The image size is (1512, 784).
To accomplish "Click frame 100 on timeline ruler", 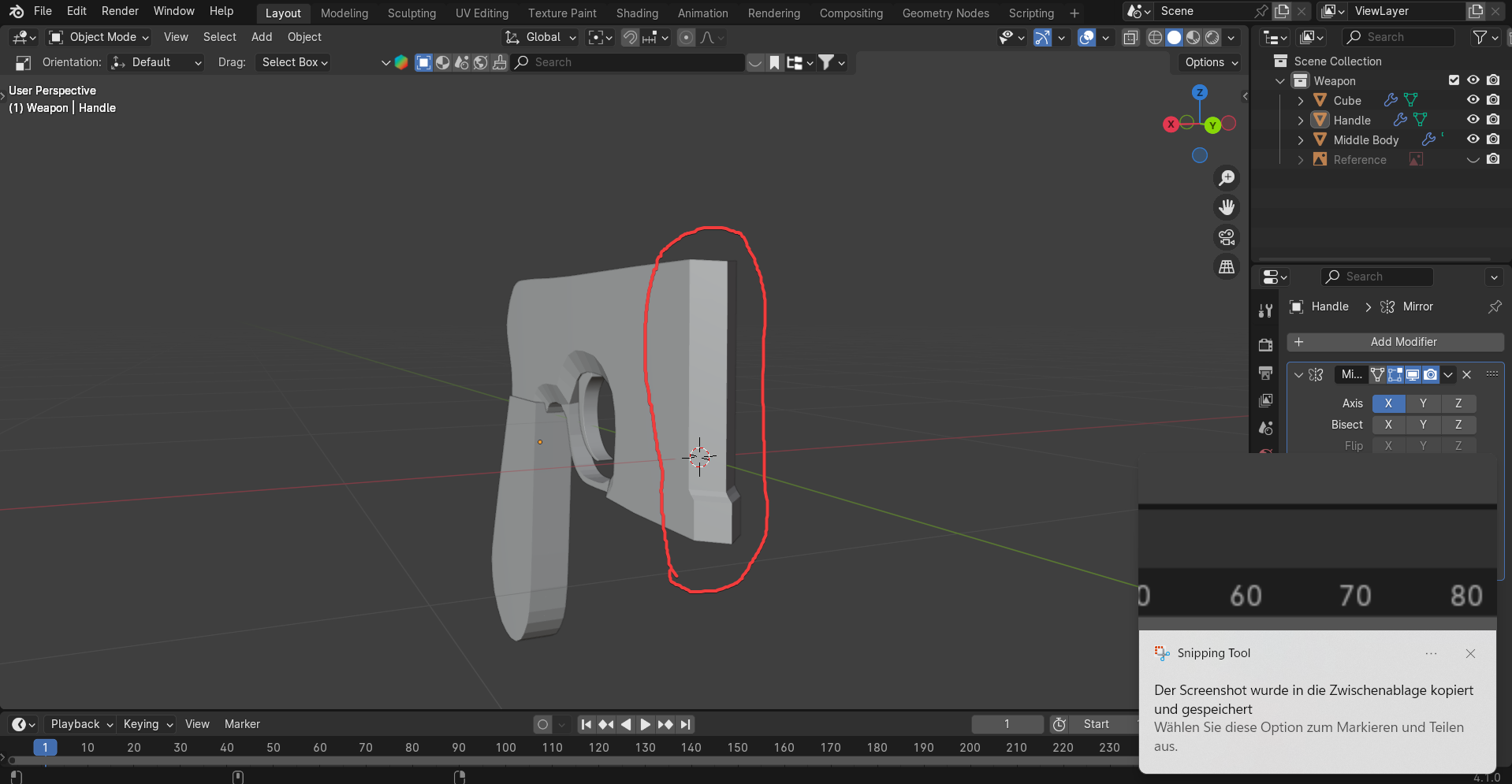I will [505, 747].
